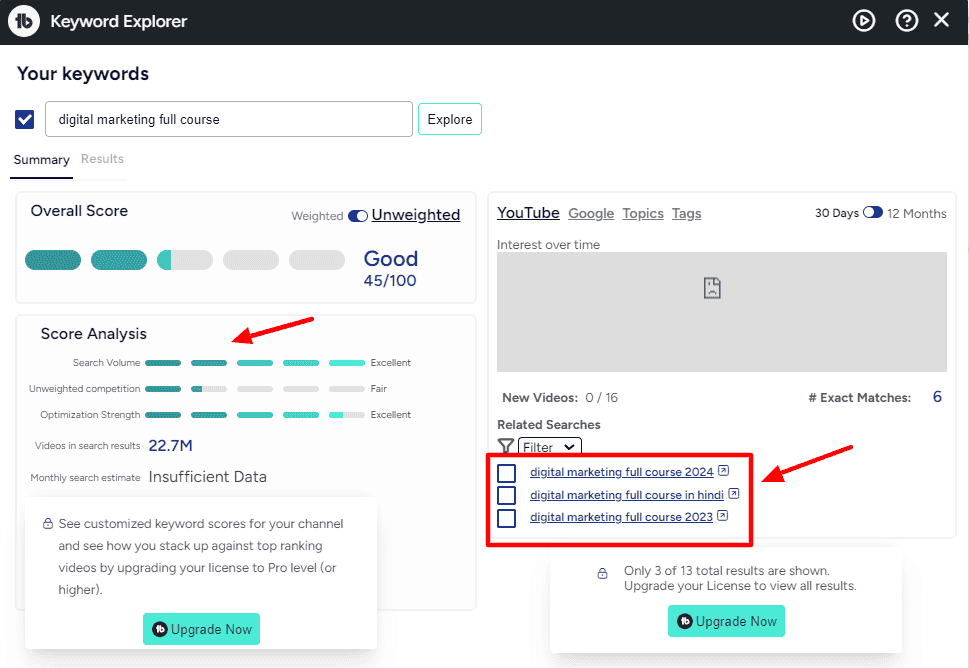The width and height of the screenshot is (969, 668).
Task: Click the lock icon above upgrade message
Action: 602,573
